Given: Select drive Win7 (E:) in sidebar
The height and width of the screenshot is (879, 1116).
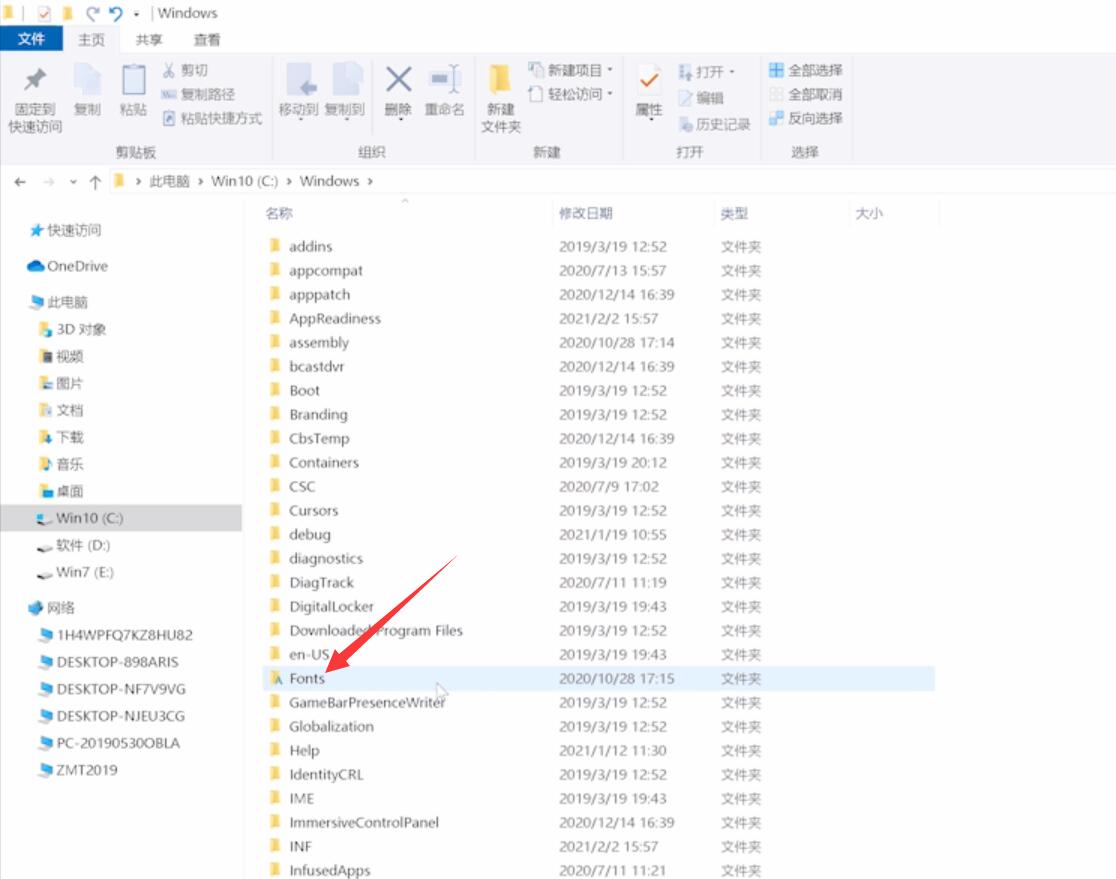Looking at the screenshot, I should (75, 572).
